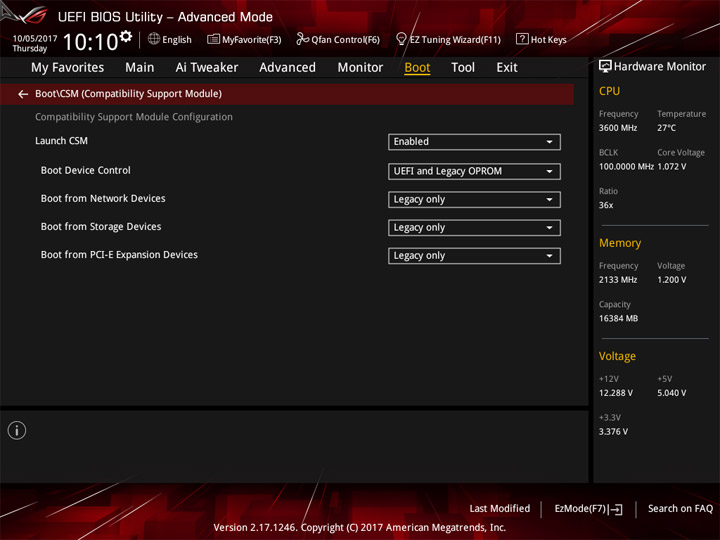The image size is (720, 540).
Task: Click Hot Keys label
Action: click(x=548, y=40)
